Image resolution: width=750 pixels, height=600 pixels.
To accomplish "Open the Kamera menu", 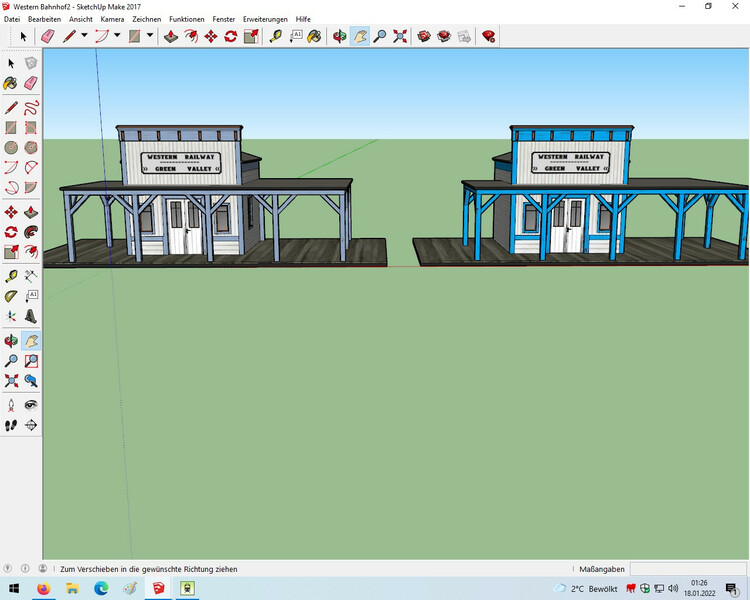I will coord(112,19).
